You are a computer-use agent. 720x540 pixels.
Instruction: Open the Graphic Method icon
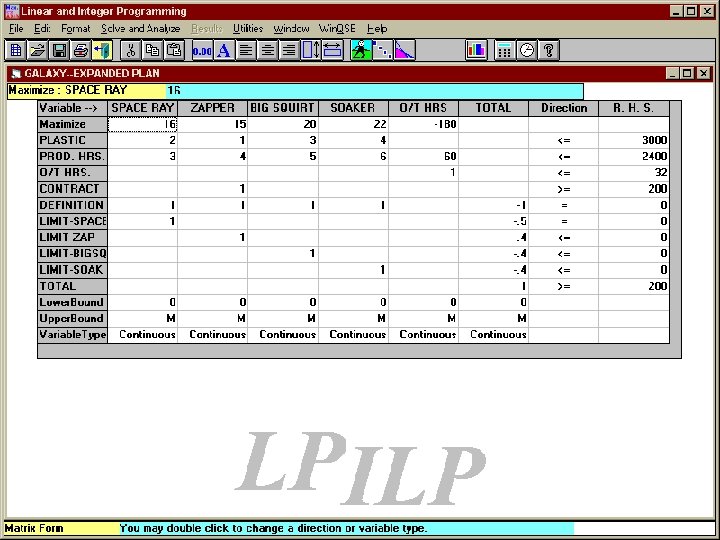click(405, 50)
